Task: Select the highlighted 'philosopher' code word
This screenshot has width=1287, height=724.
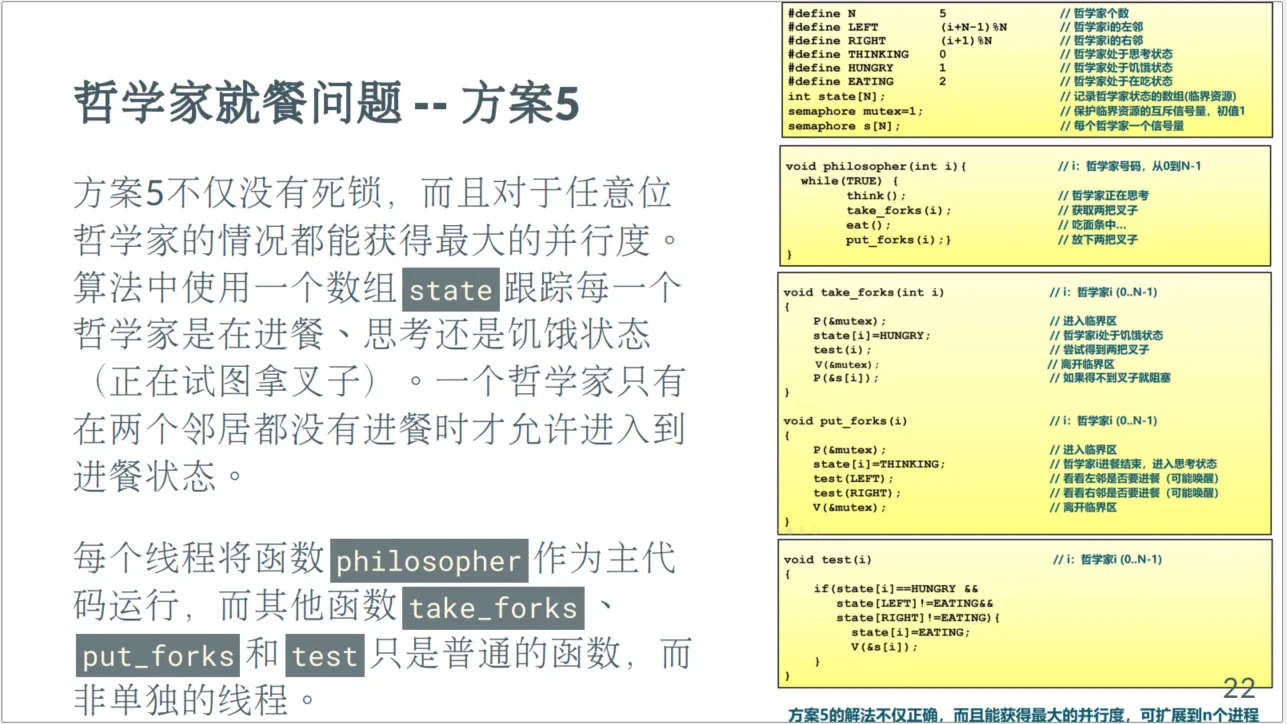Action: pyautogui.click(x=429, y=561)
